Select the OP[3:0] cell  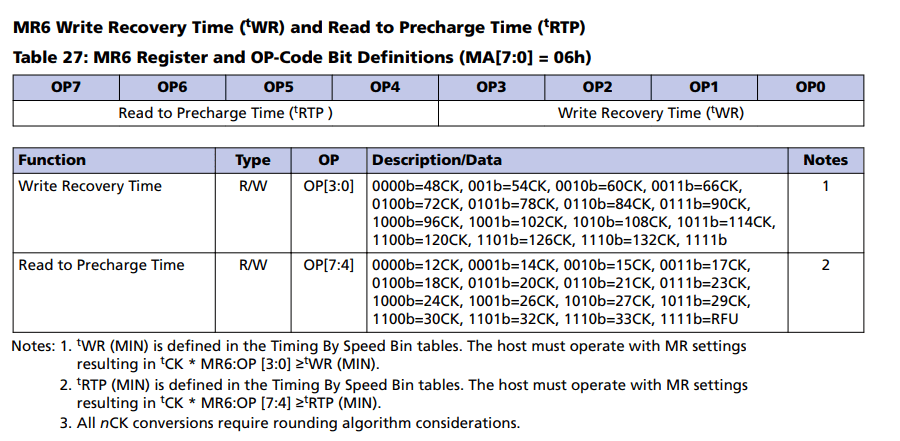329,186
